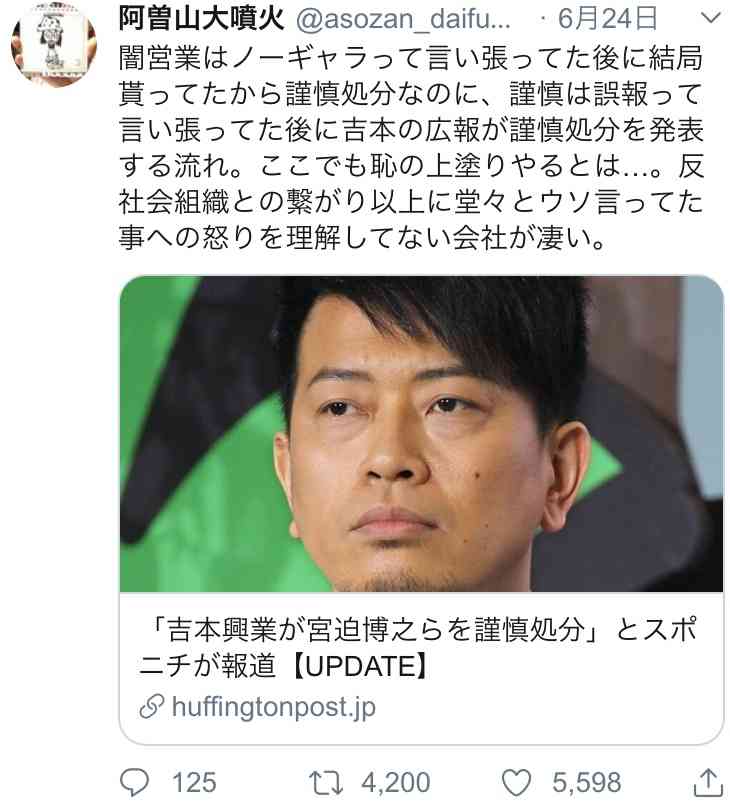730x805 pixels.
Task: View the 125 replies count
Action: 194,783
